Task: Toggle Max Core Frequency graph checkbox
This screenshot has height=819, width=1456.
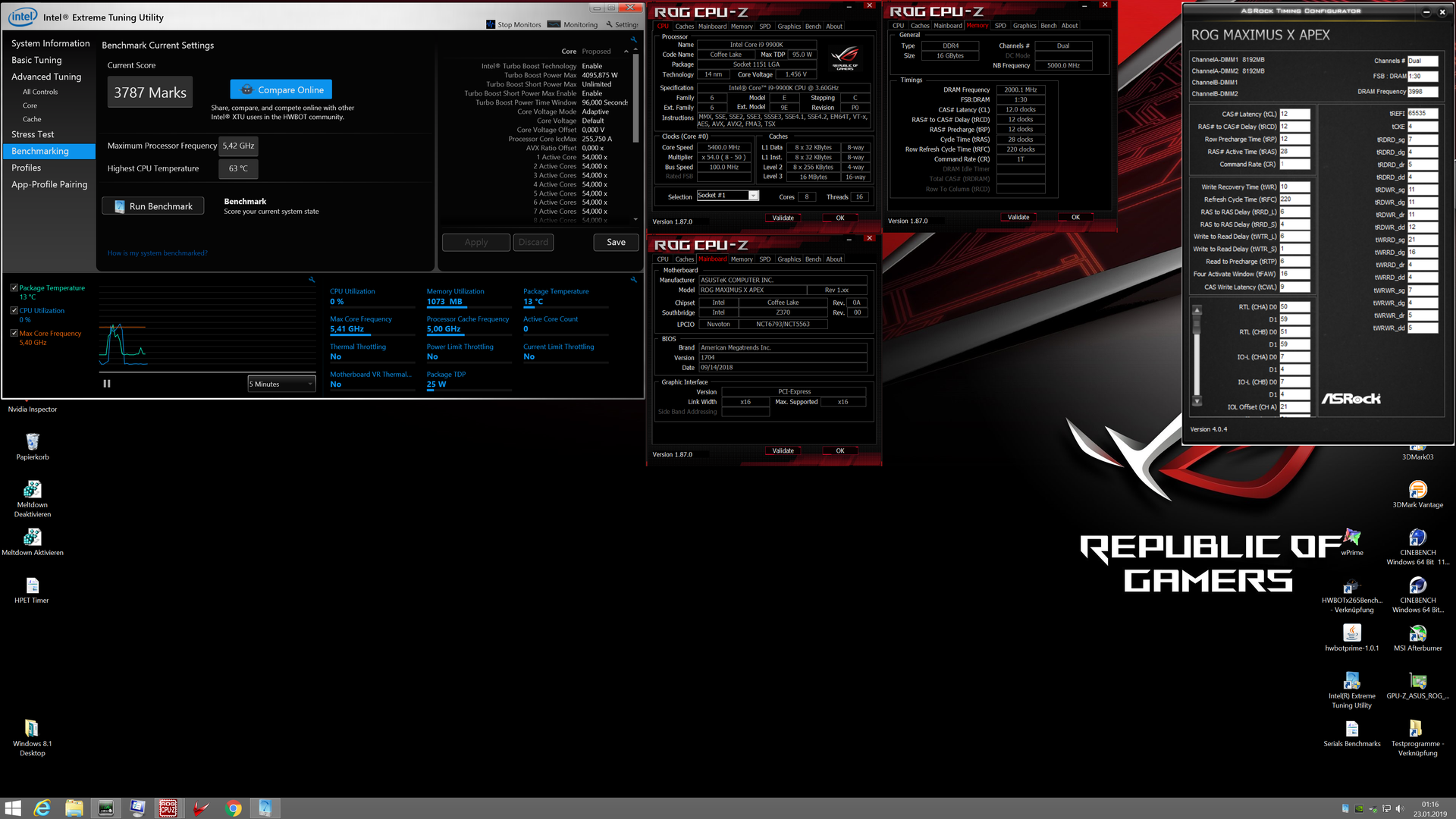Action: coord(14,333)
